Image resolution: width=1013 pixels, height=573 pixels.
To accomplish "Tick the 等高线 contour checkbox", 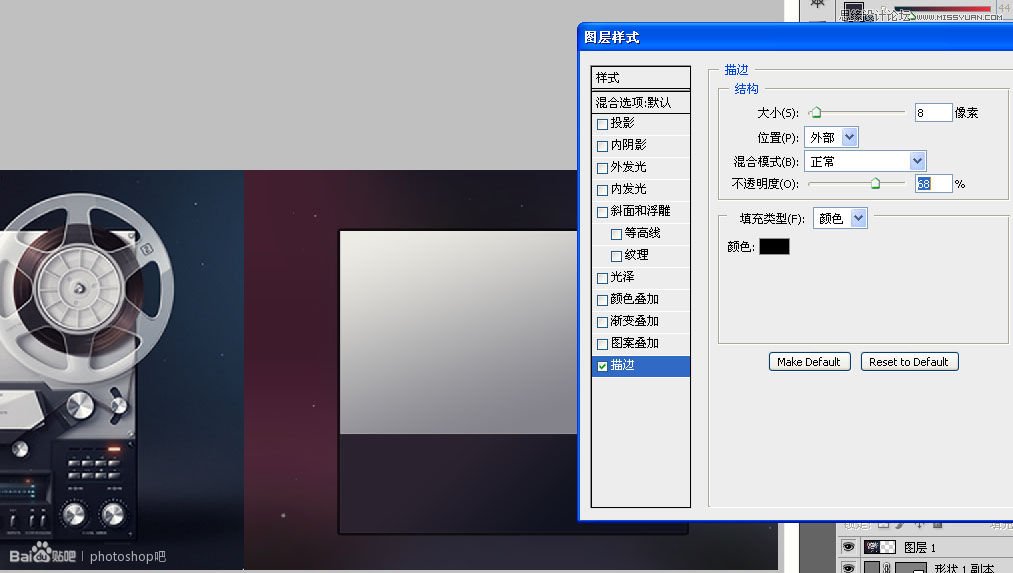I will (x=616, y=234).
